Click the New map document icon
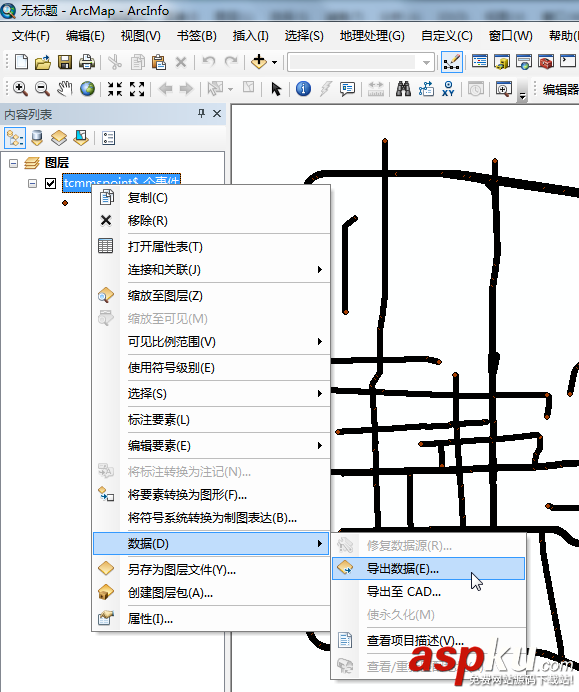The width and height of the screenshot is (579, 692). tap(21, 62)
